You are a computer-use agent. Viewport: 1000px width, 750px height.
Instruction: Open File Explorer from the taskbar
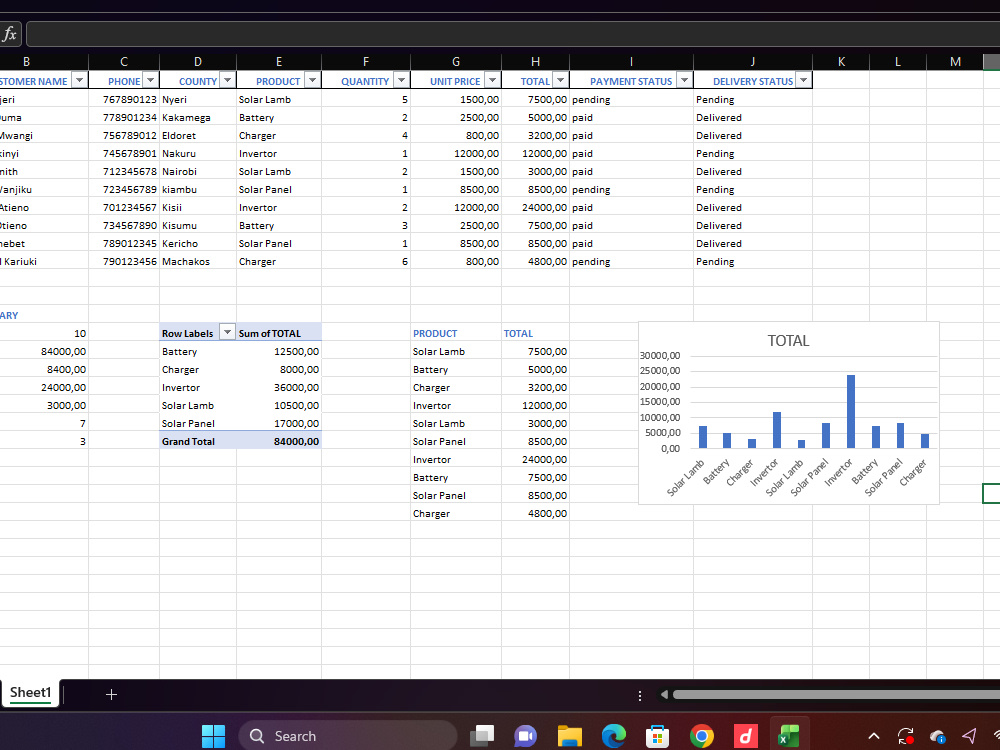point(570,736)
